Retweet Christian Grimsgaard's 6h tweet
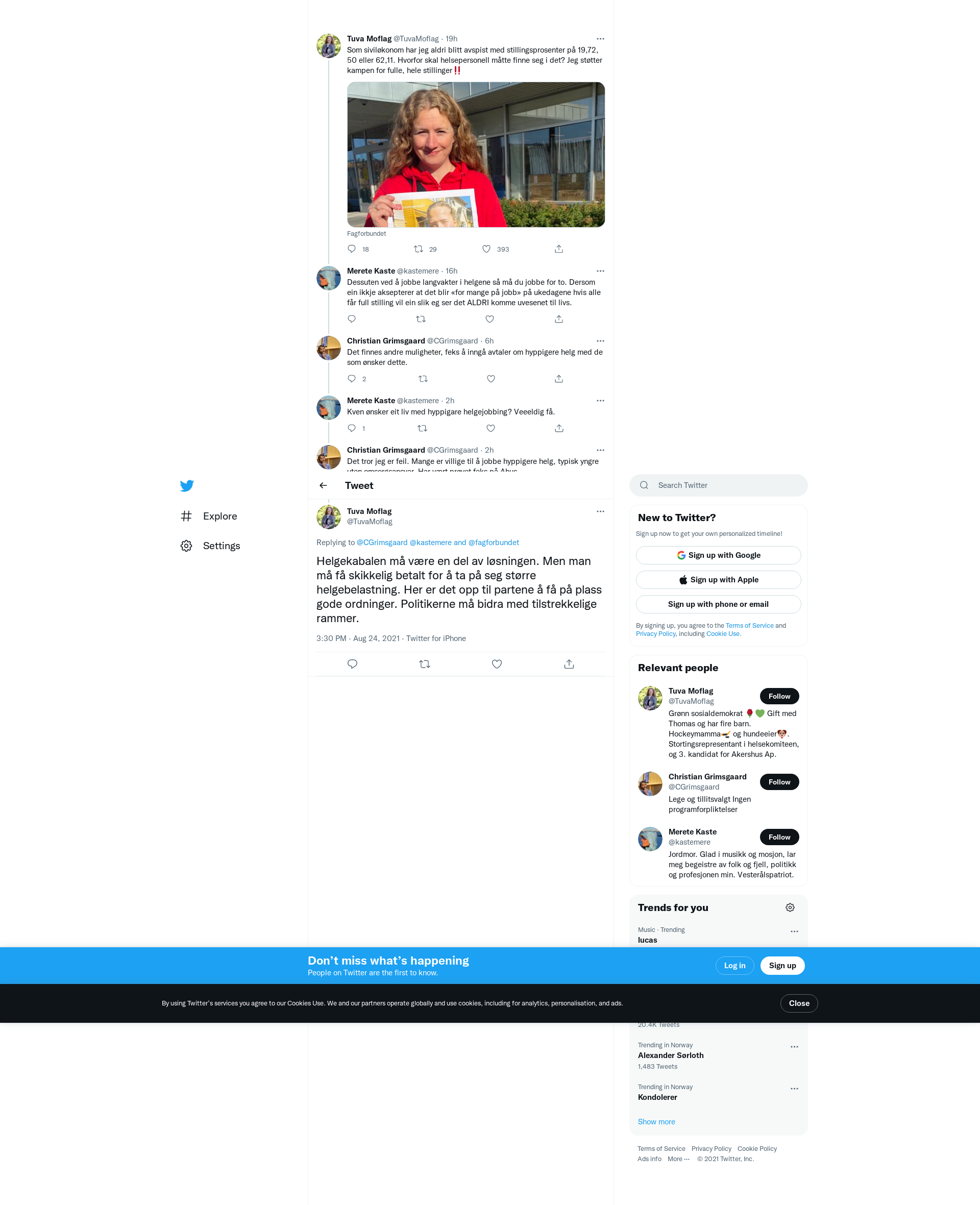The width and height of the screenshot is (980, 1205). click(423, 379)
